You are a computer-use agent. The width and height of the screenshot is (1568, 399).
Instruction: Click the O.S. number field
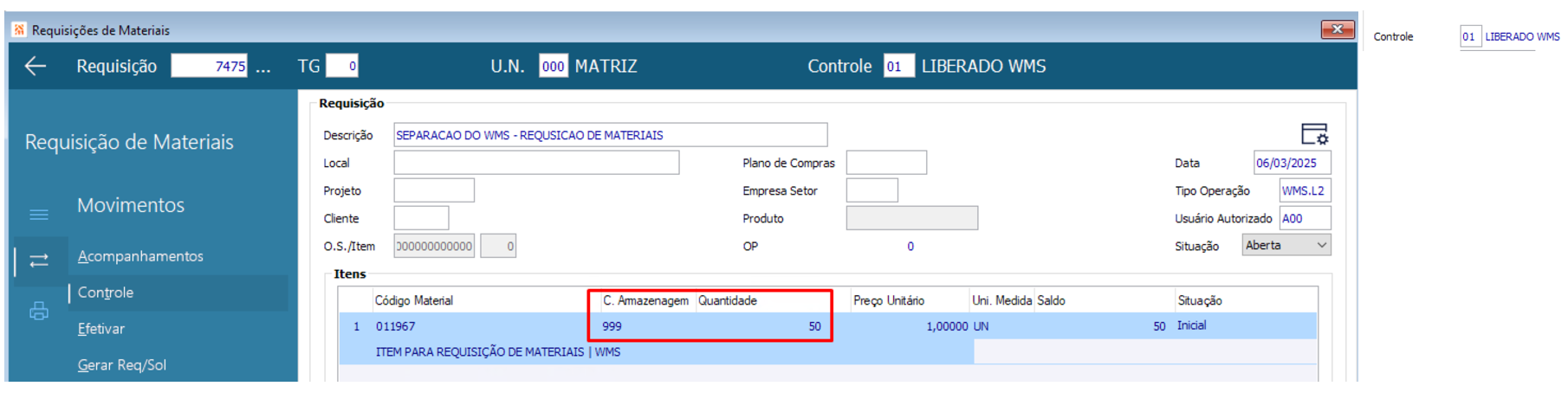coord(434,246)
